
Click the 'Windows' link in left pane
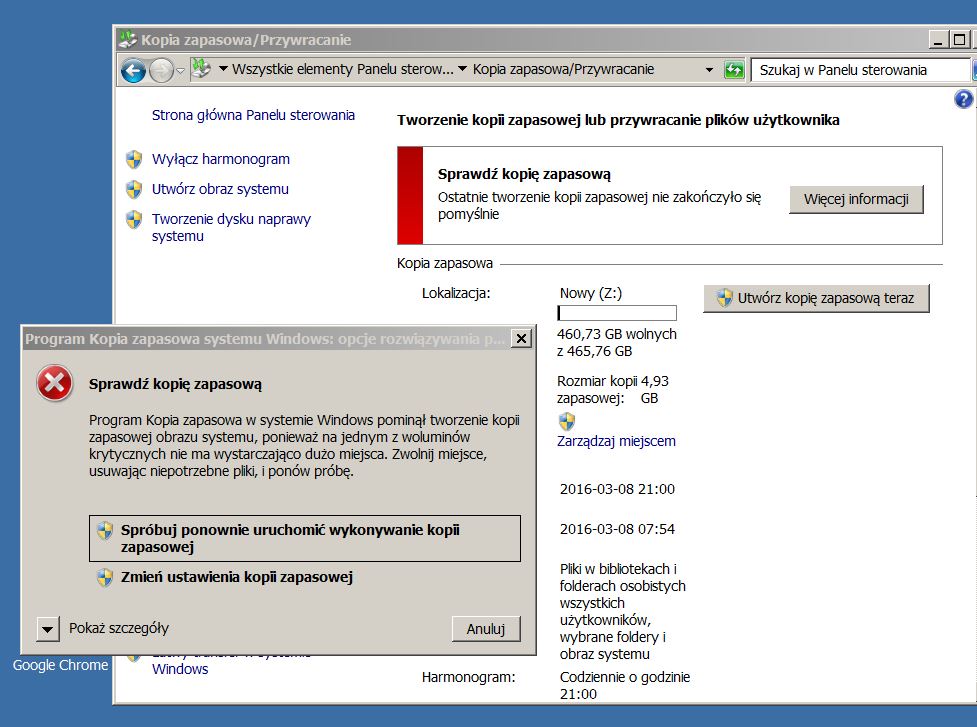click(180, 669)
